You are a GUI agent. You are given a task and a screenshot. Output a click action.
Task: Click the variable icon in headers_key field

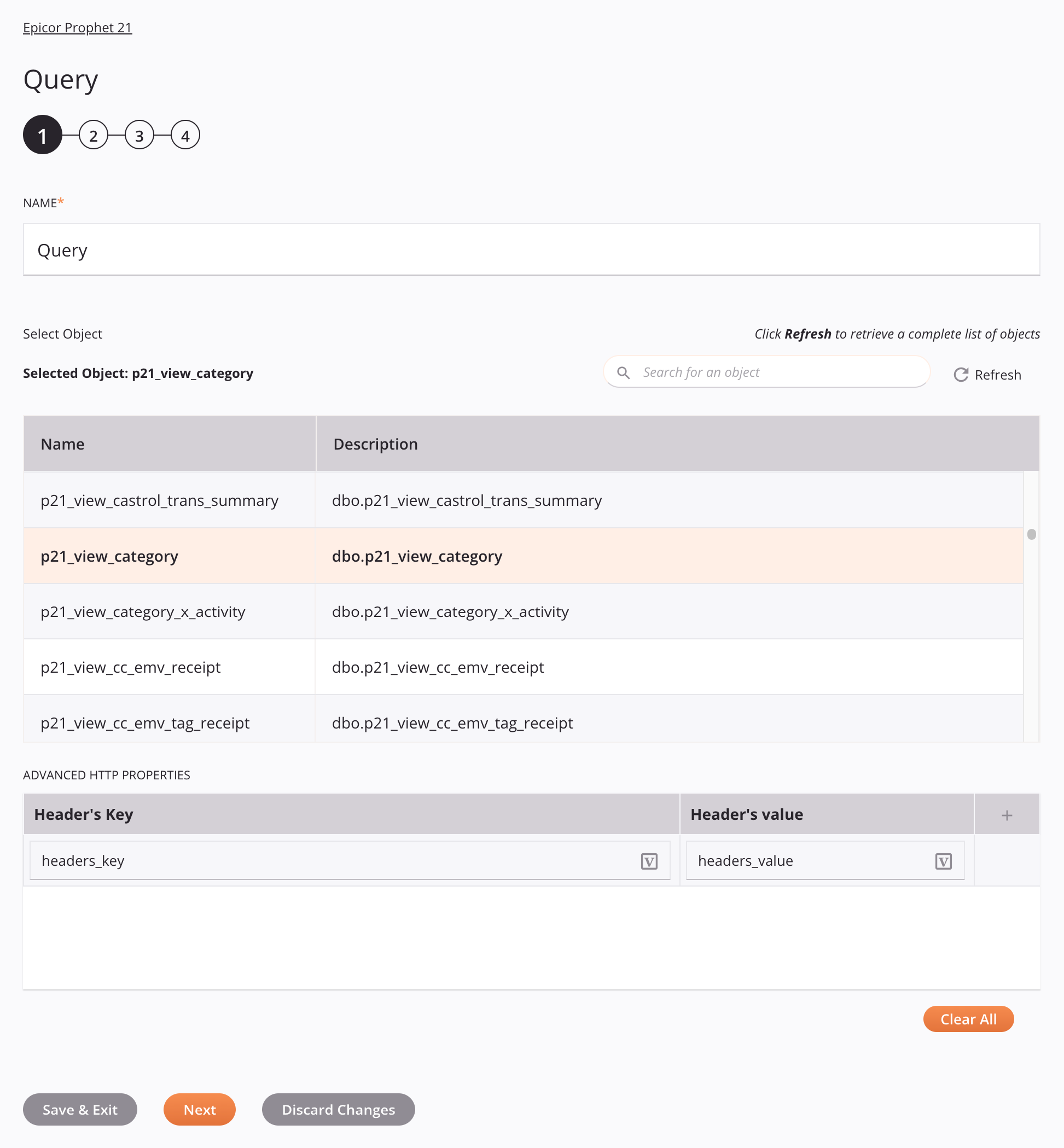coord(649,861)
